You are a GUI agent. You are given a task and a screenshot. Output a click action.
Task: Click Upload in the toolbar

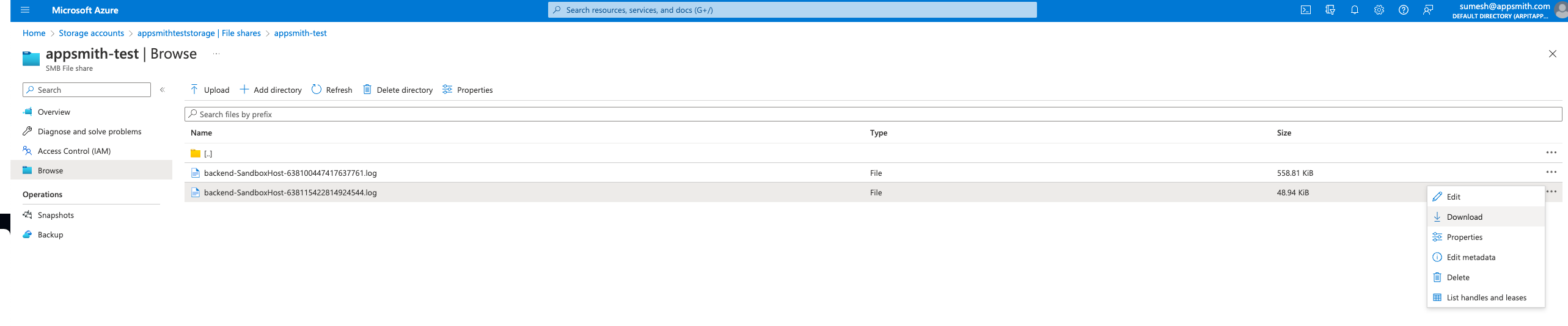[210, 90]
